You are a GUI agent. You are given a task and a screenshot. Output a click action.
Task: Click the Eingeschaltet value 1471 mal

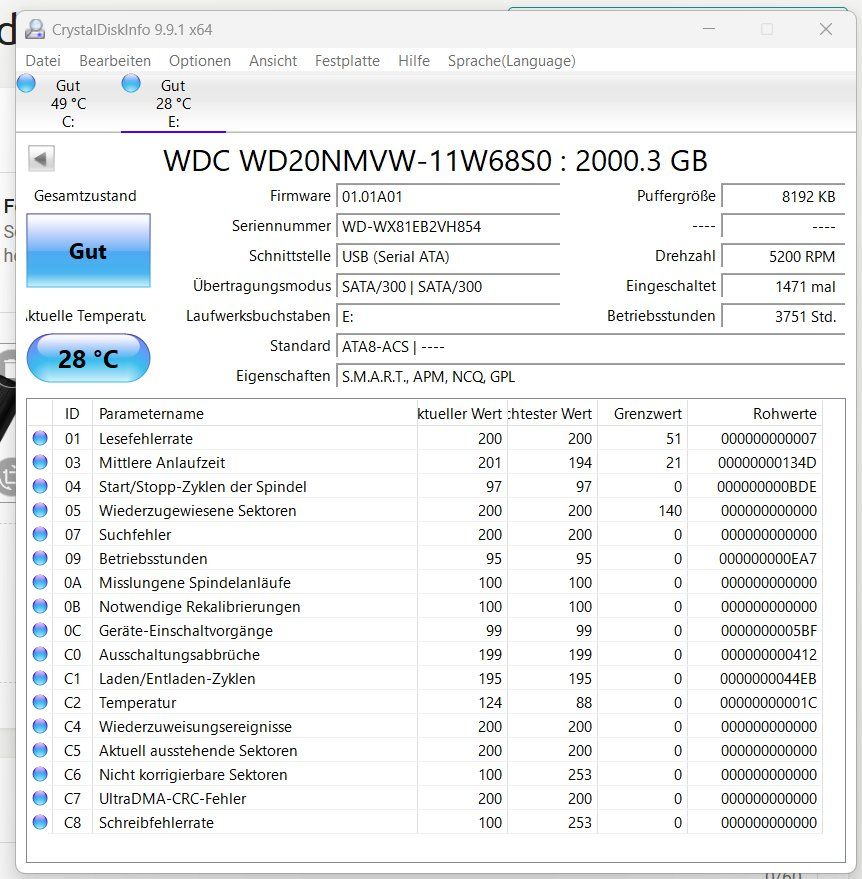click(782, 286)
